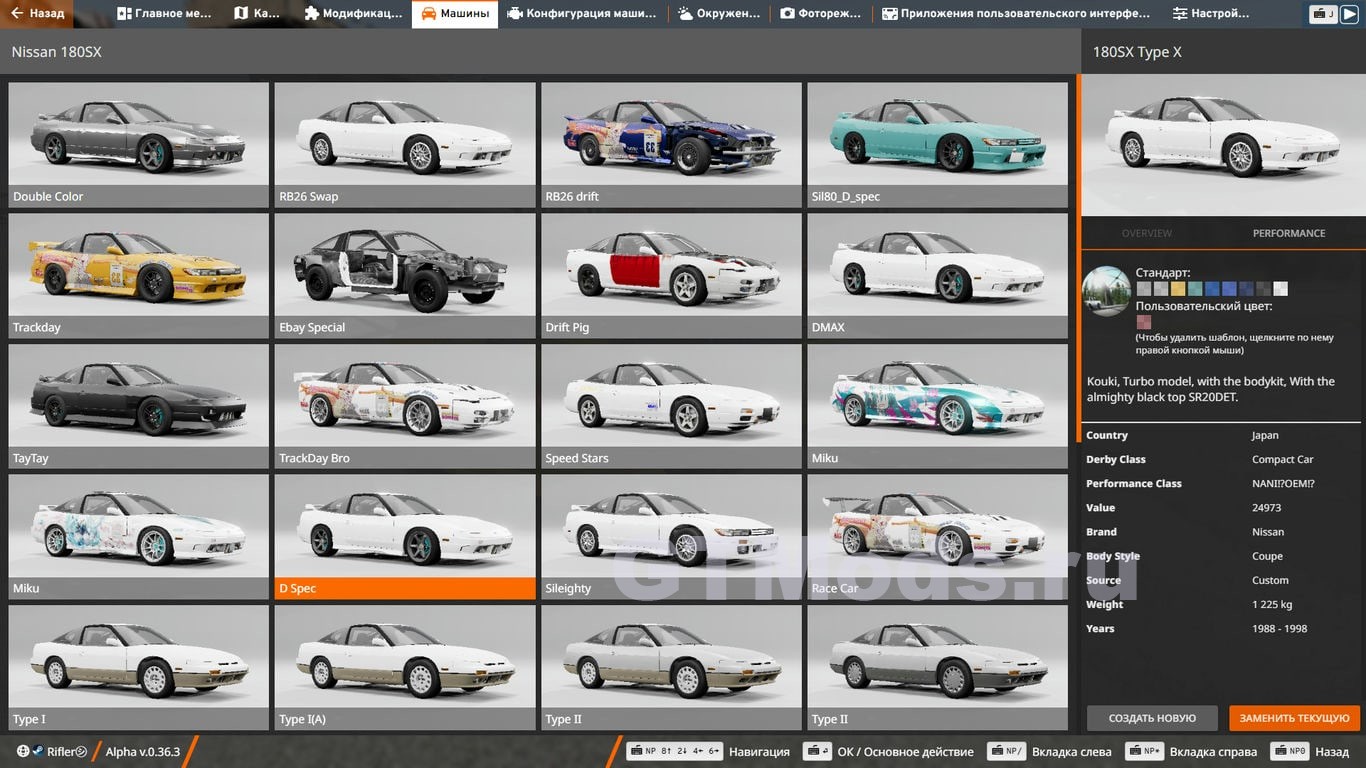Select the highlighted D Spec car

(x=405, y=536)
